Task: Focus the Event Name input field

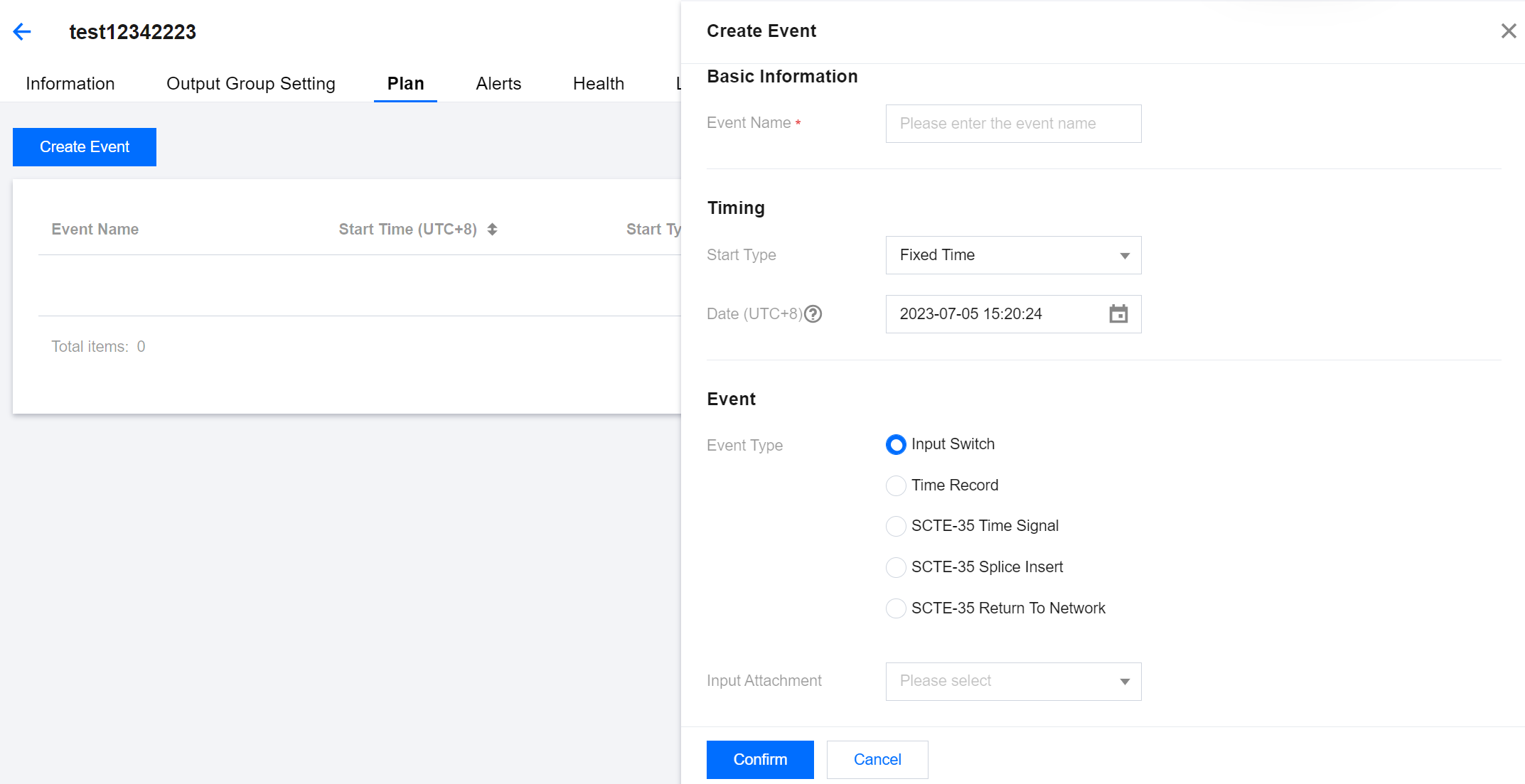Action: point(1013,124)
